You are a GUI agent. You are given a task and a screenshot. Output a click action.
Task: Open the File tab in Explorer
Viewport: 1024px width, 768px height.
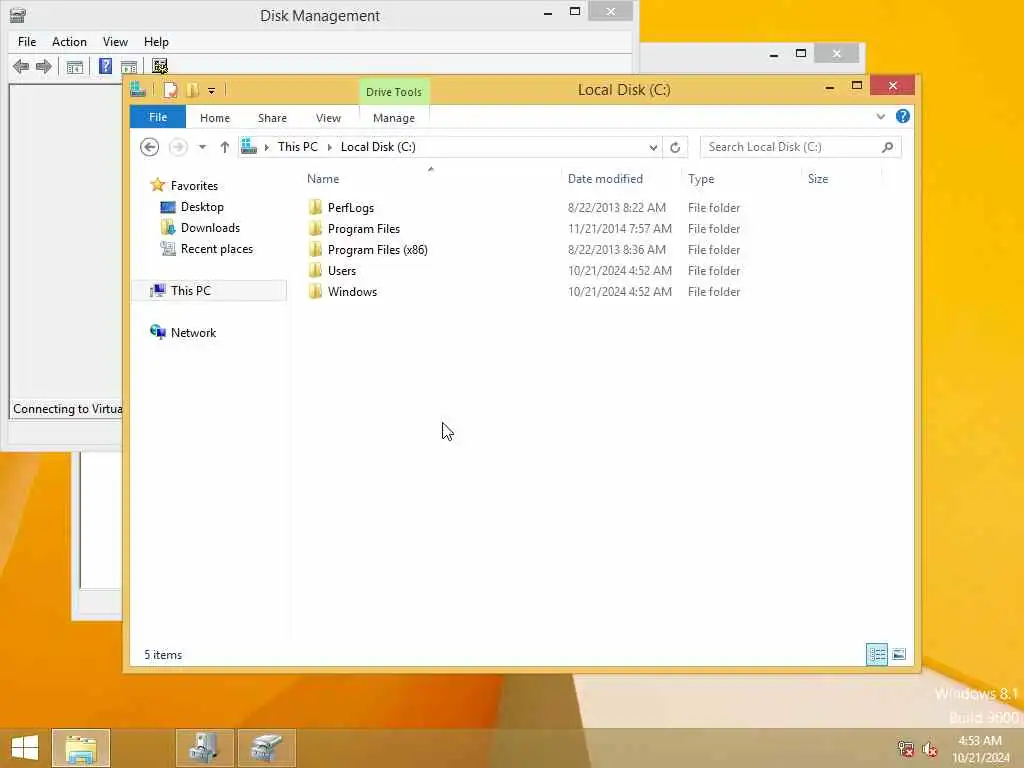158,117
